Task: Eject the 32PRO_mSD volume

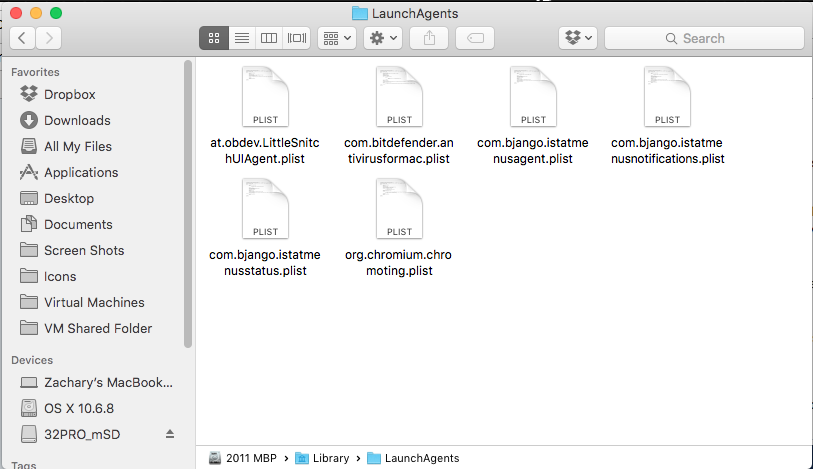Action: (170, 434)
